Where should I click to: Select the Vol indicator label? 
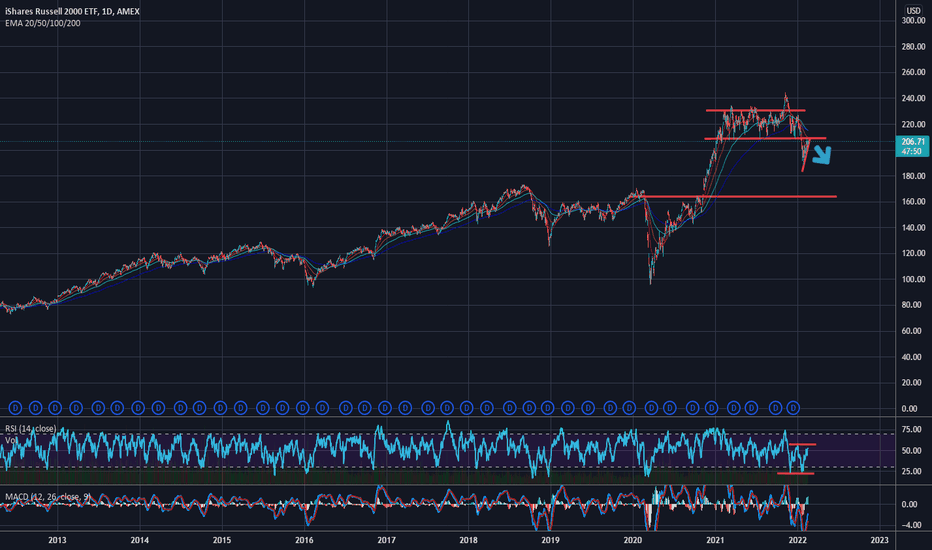tap(11, 440)
